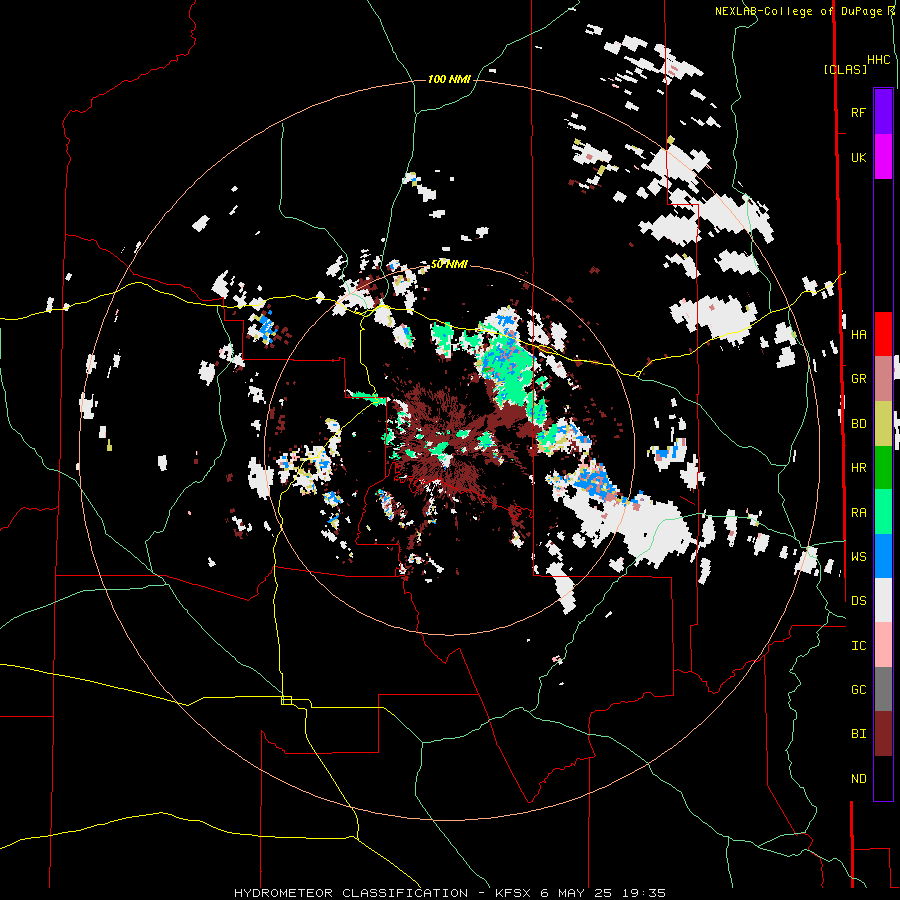
Task: Select the dusty pink GR legend swatch
Action: click(883, 379)
